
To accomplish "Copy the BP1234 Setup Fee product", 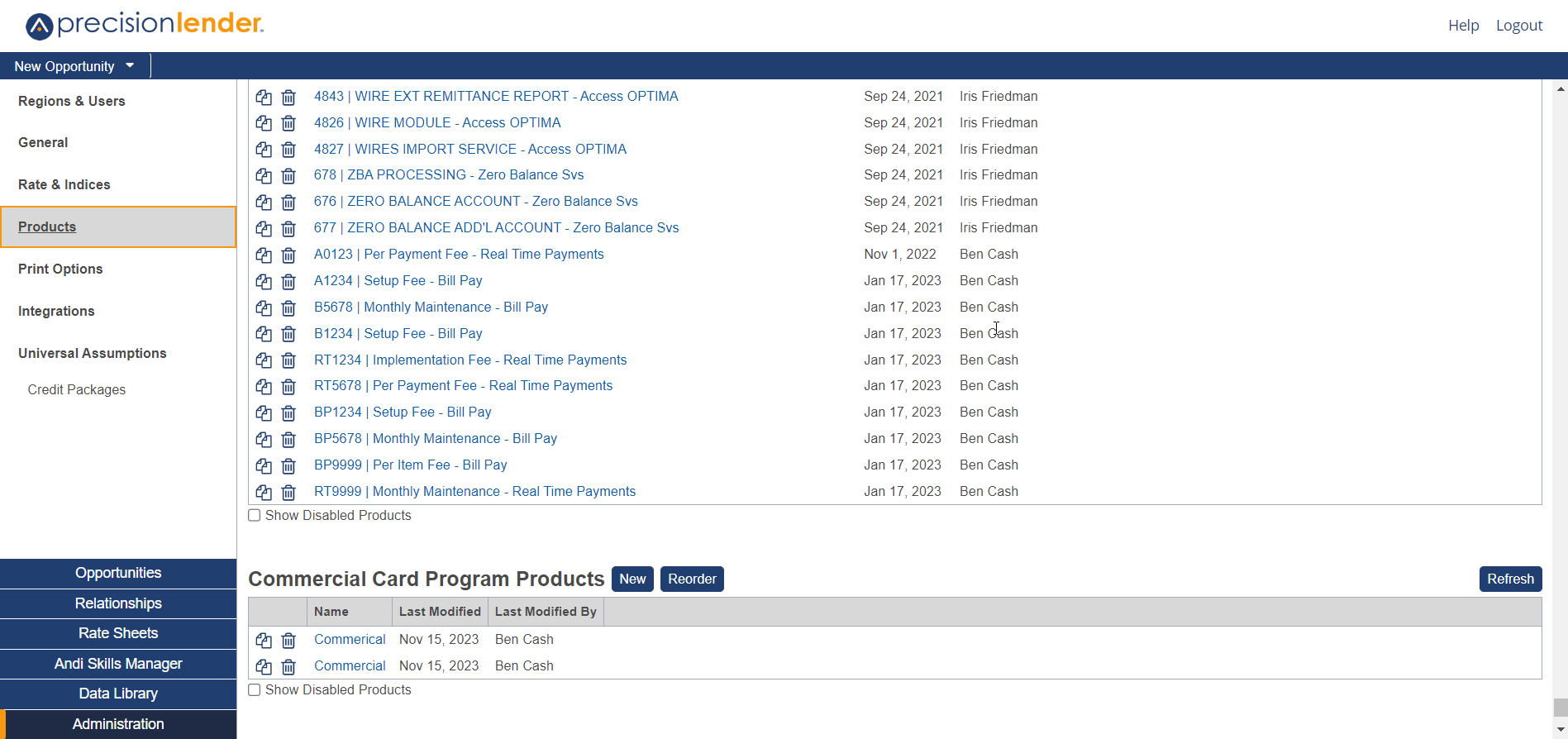I will point(264,413).
